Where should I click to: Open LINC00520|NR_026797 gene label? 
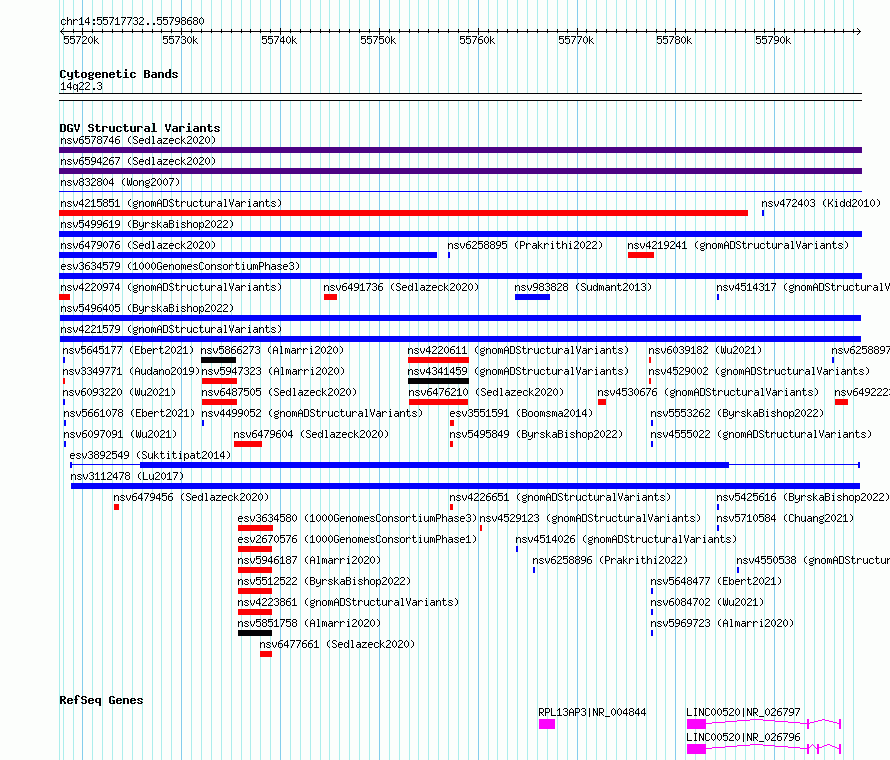[x=743, y=712]
